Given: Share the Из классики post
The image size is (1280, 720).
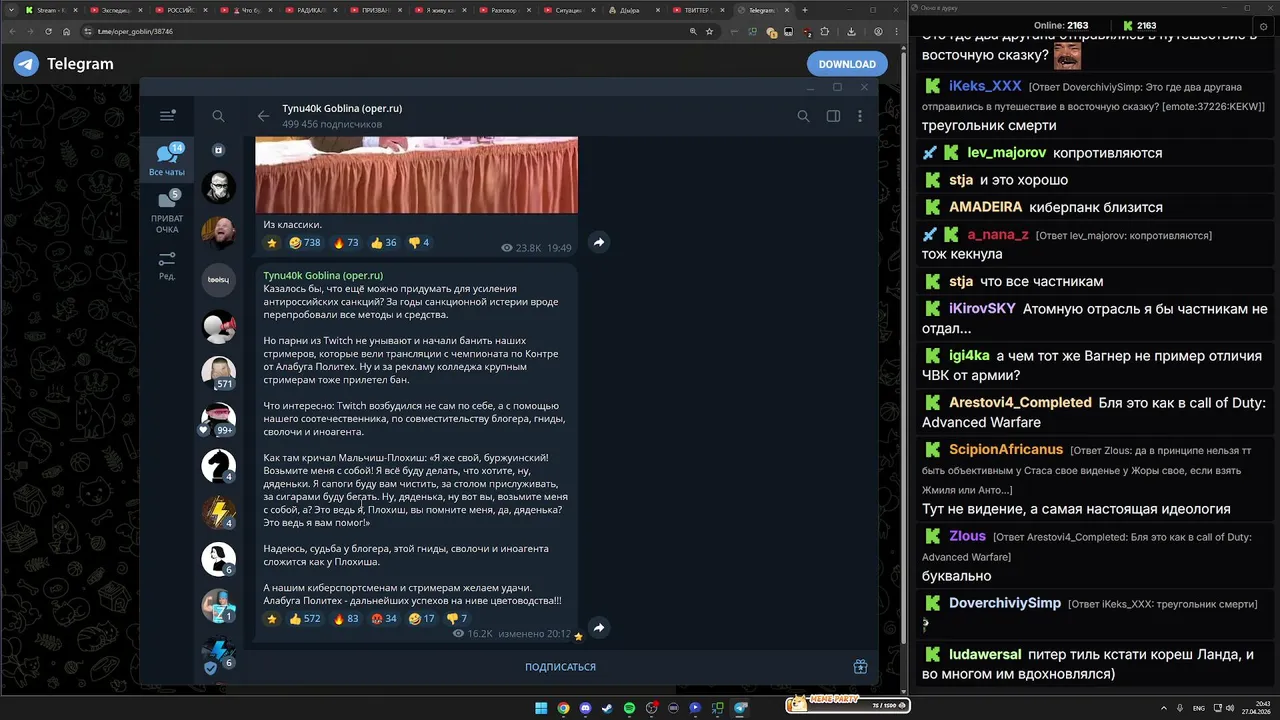Looking at the screenshot, I should coord(598,242).
